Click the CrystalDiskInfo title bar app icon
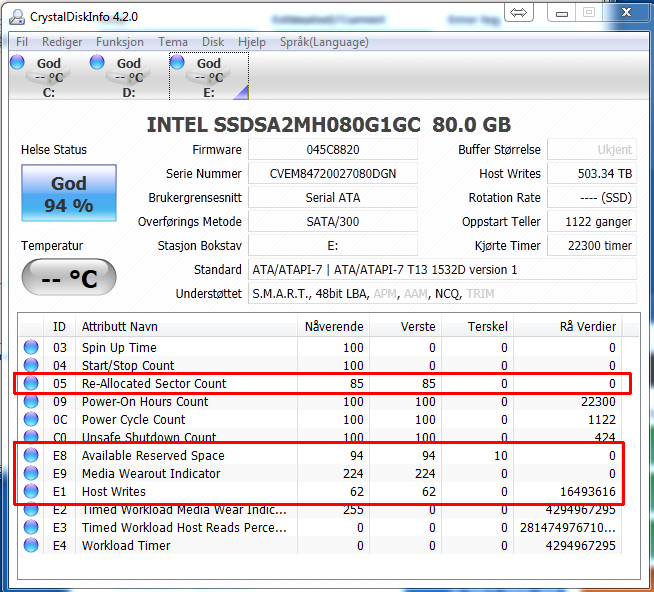The image size is (654, 592). [17, 17]
